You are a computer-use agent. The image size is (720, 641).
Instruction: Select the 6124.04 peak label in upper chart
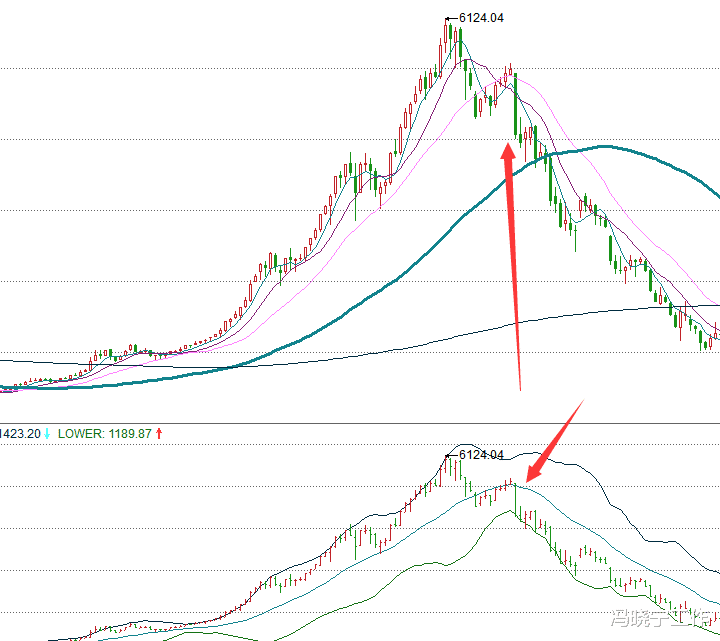click(x=481, y=18)
